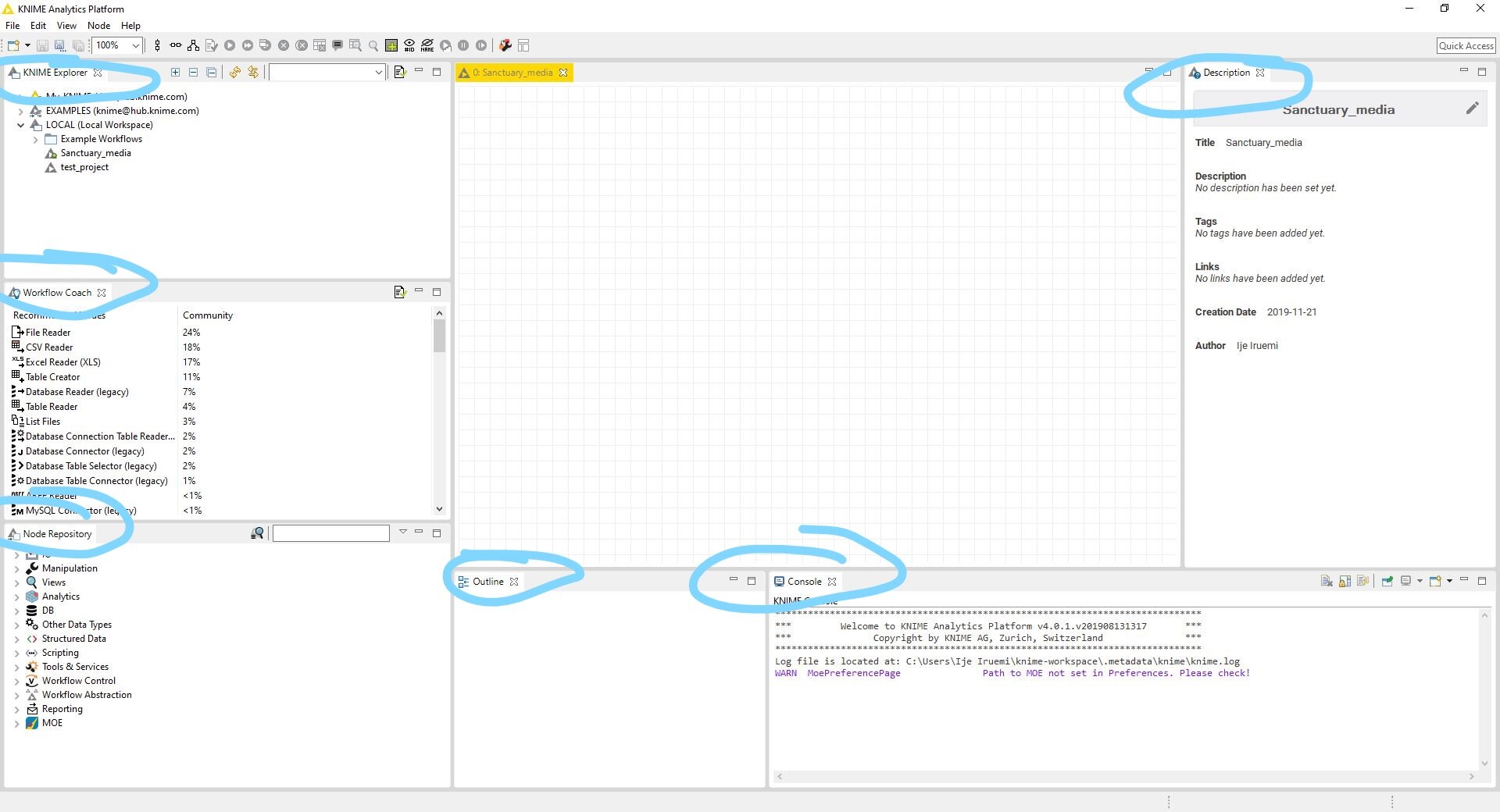Expand Example Workflows folder
1500x812 pixels.
[36, 139]
